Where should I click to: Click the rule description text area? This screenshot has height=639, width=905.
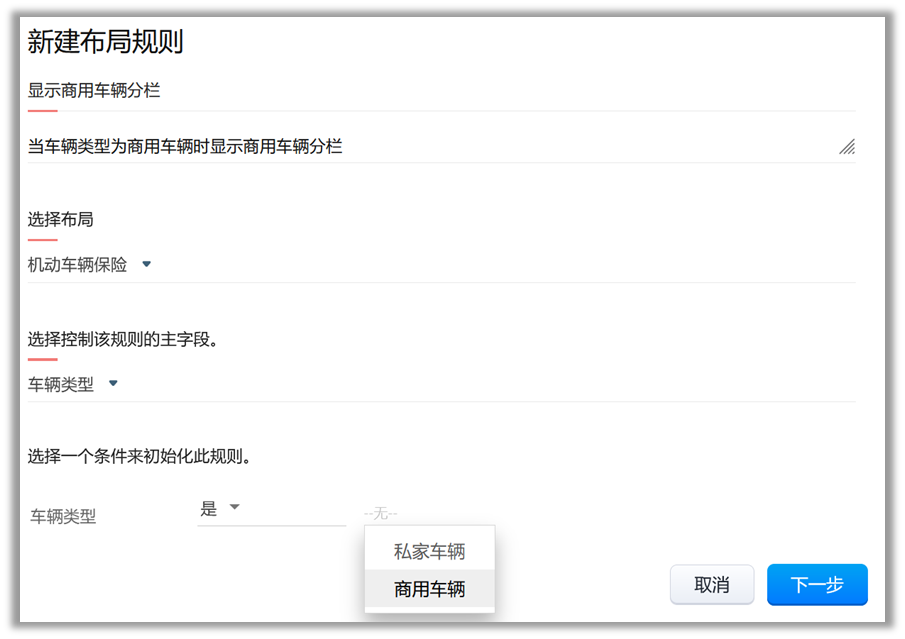point(430,147)
